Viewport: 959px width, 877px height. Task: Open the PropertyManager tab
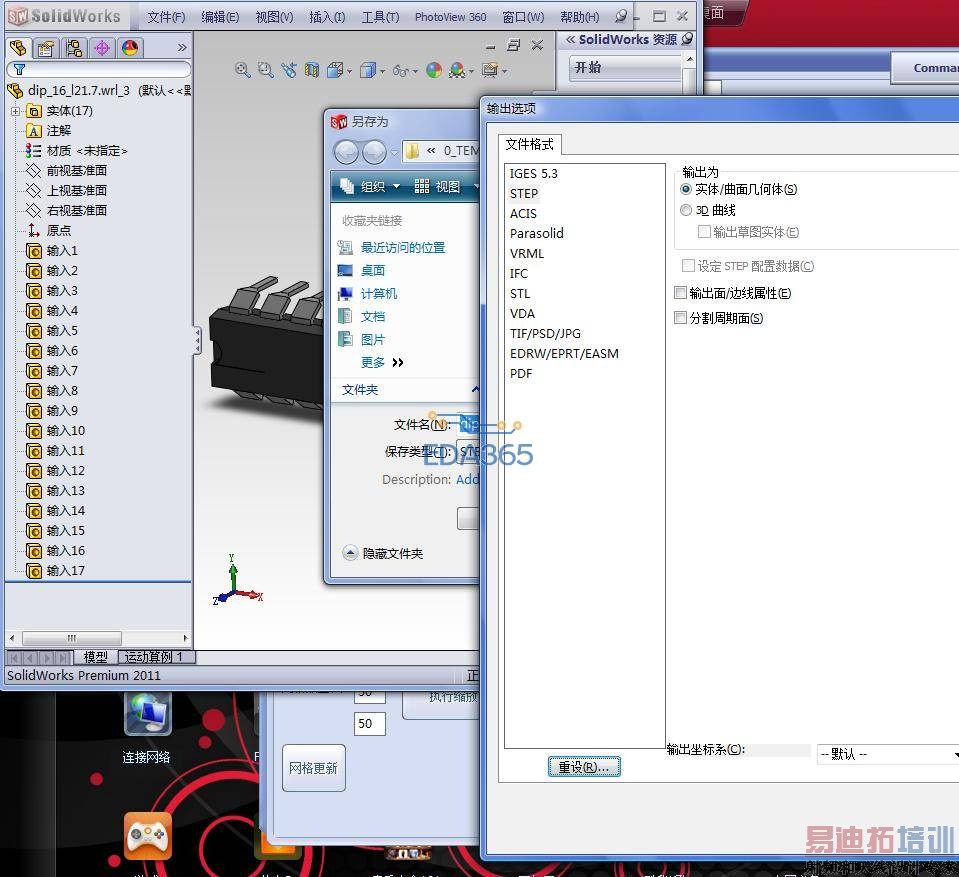click(x=46, y=48)
